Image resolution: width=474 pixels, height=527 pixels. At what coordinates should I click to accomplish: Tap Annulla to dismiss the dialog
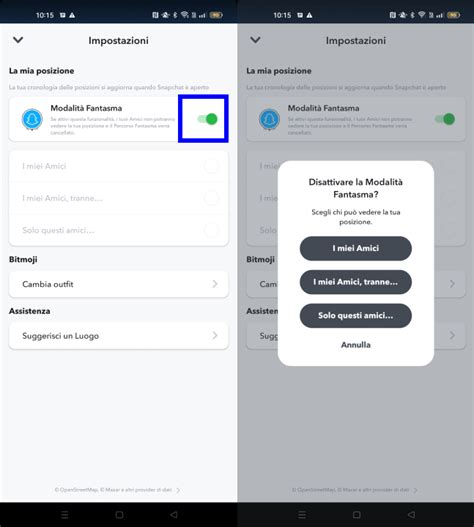coord(356,345)
